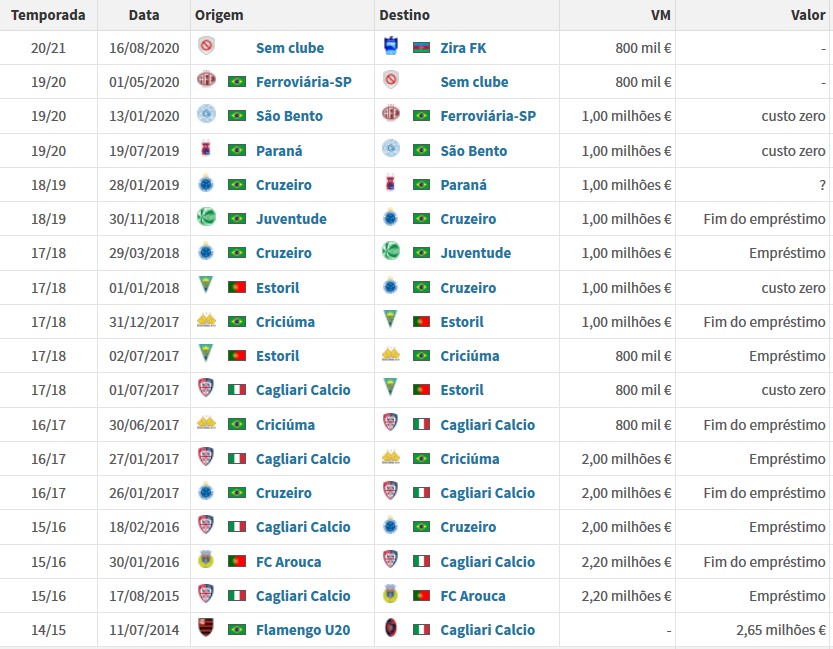This screenshot has width=833, height=649.
Task: Click the Sem clube icon in the first row
Action: click(206, 47)
